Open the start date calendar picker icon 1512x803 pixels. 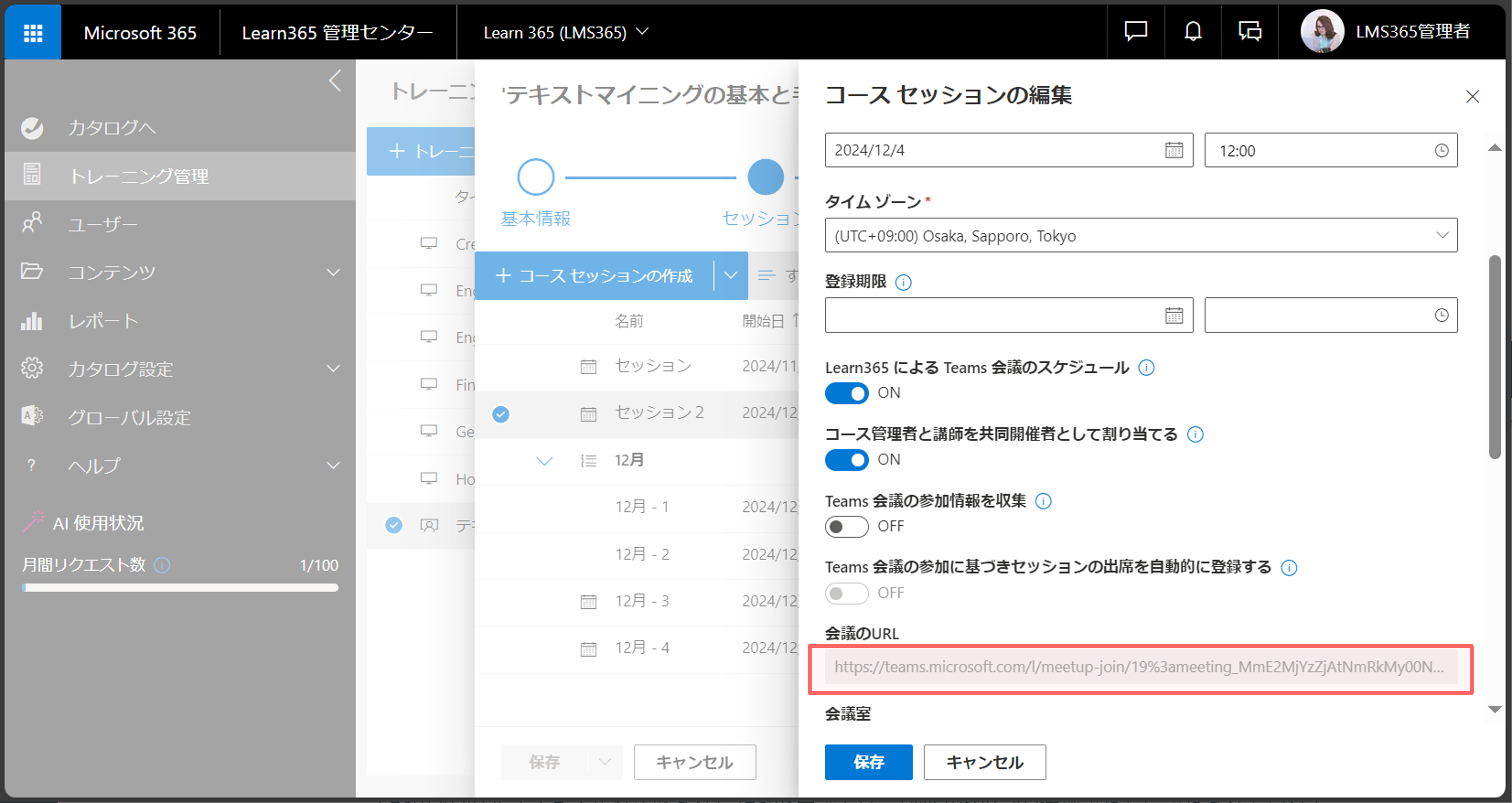(x=1174, y=150)
